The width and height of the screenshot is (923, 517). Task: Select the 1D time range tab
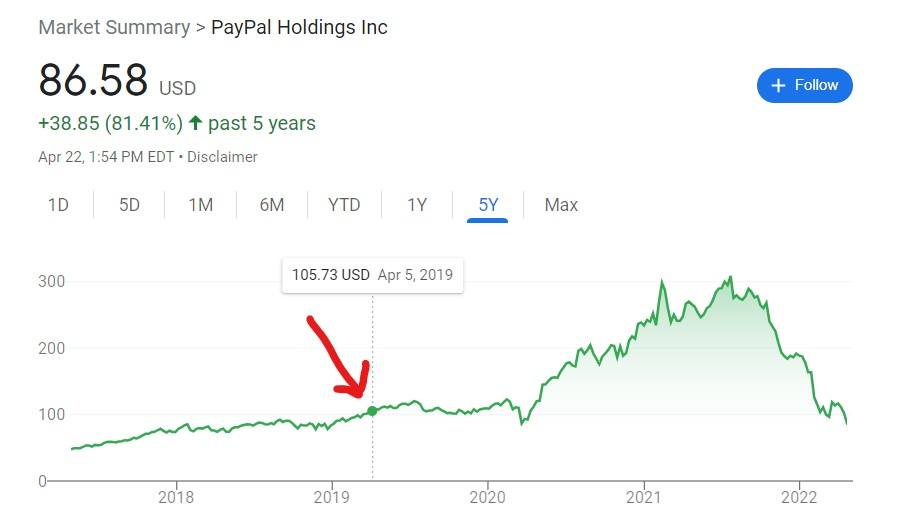tap(58, 205)
